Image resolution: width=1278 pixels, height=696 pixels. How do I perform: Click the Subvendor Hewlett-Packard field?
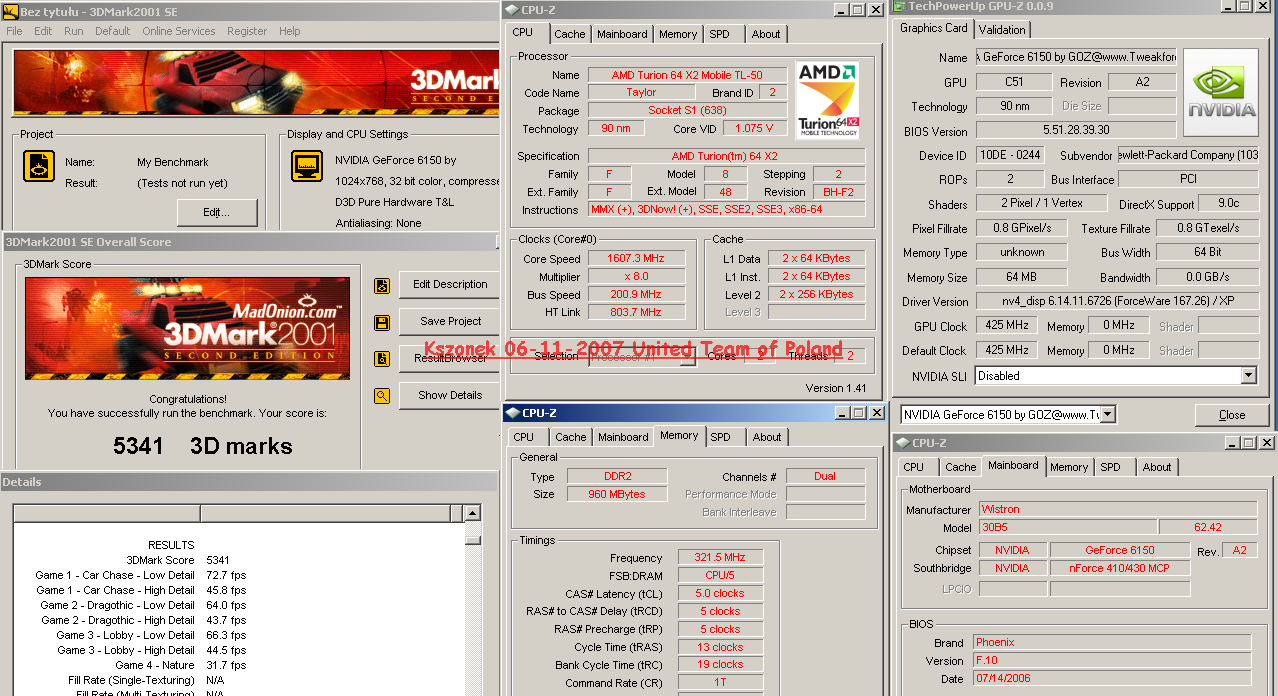1188,155
